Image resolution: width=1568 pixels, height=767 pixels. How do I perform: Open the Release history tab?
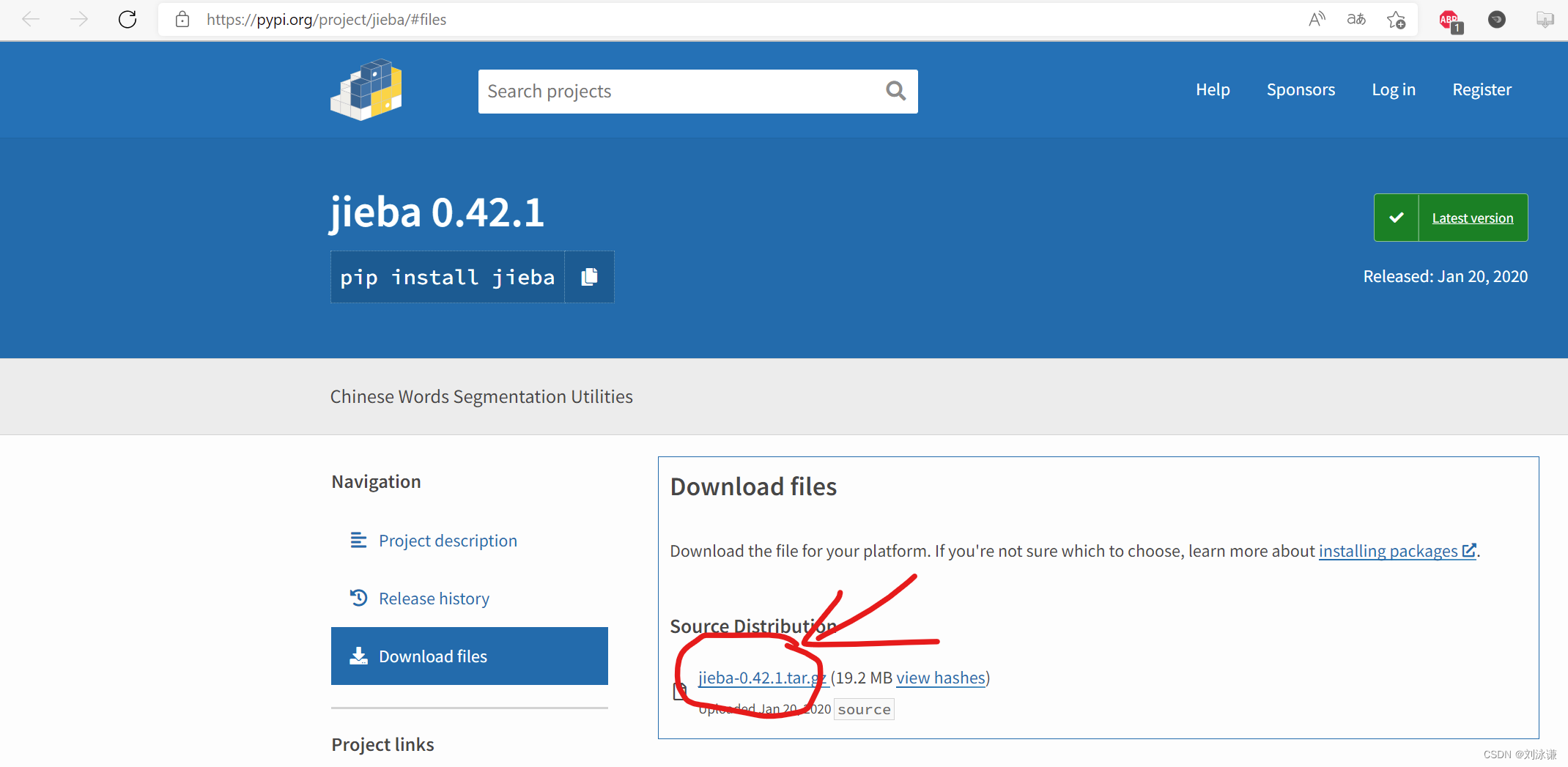[470, 599]
